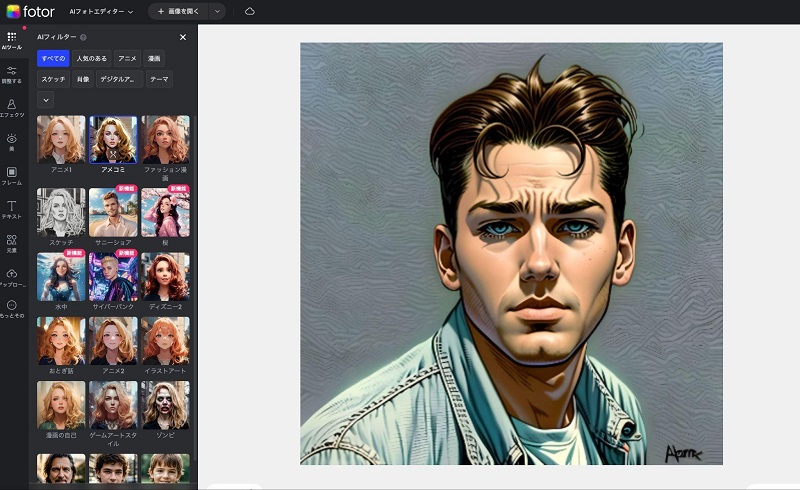Open the 調整する adjust tool
The width and height of the screenshot is (800, 490).
[12, 74]
